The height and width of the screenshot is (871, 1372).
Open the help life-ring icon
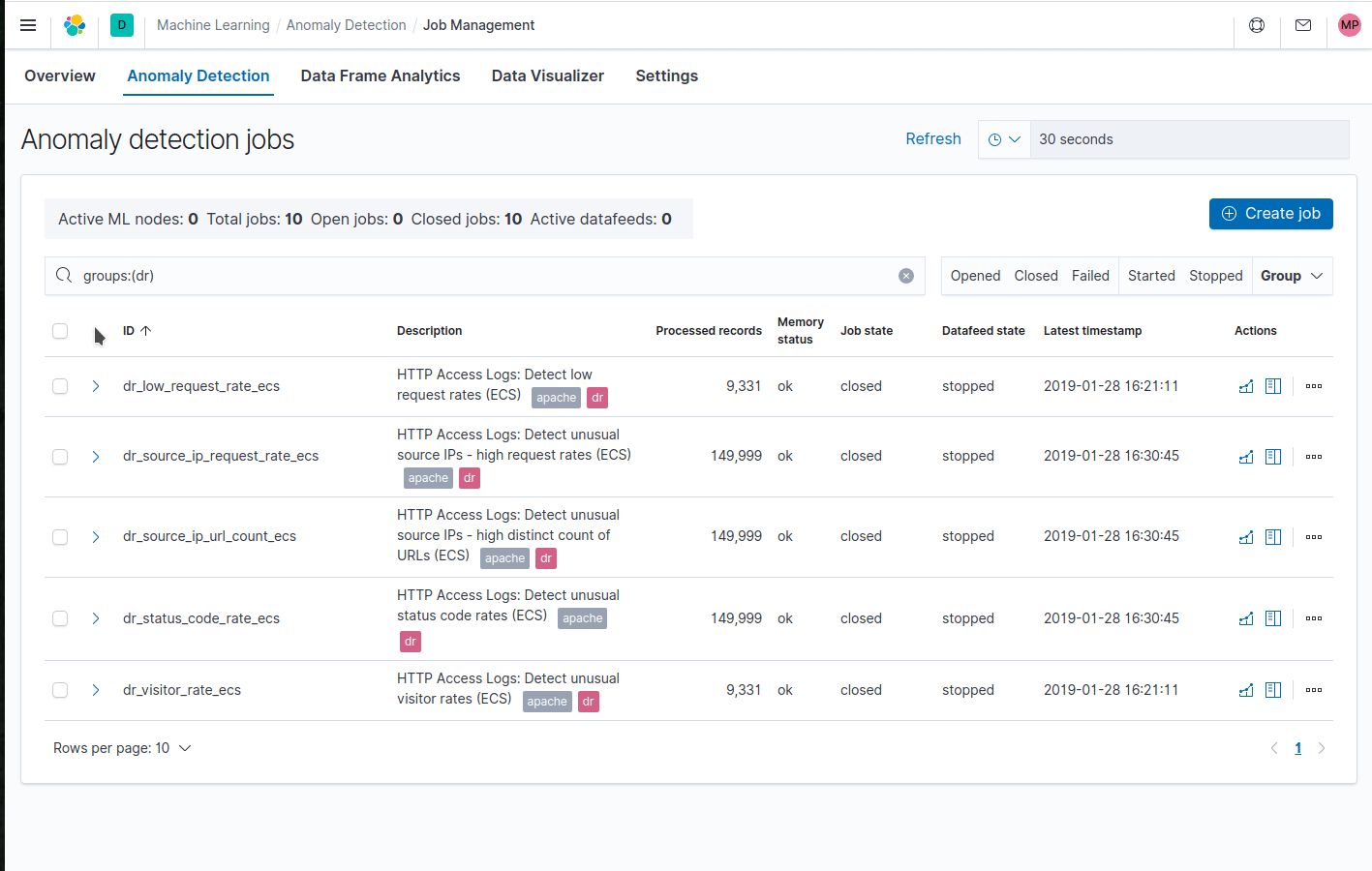[x=1256, y=25]
